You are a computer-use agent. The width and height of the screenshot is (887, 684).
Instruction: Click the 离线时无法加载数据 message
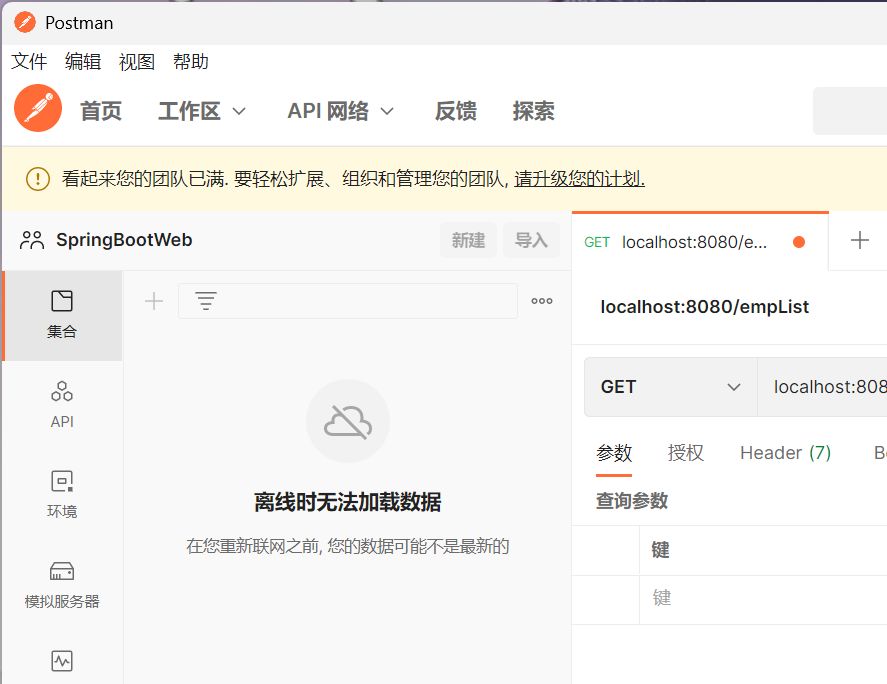pos(348,502)
